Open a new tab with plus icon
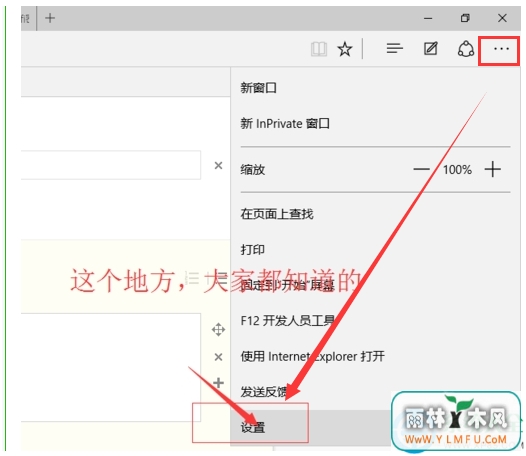Image resolution: width=526 pixels, height=456 pixels. pyautogui.click(x=50, y=18)
